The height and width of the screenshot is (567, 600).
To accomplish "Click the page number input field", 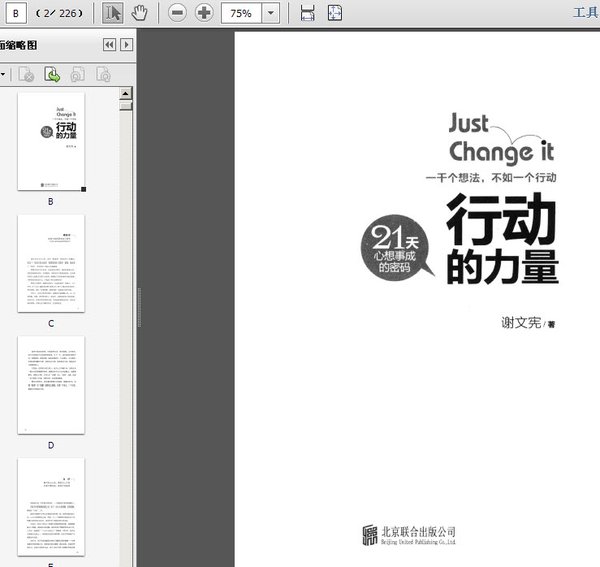I will 18,13.
